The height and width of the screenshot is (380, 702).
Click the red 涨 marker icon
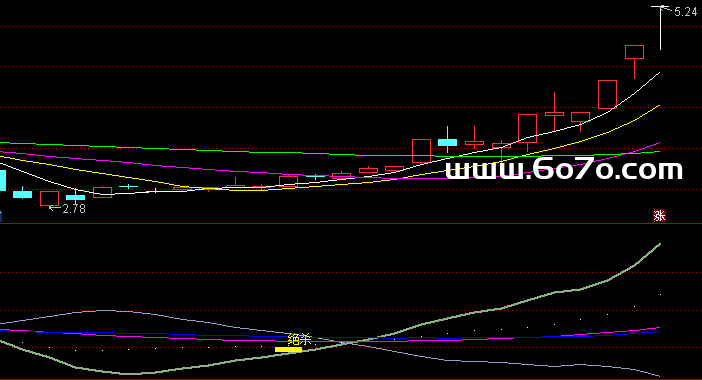point(659,216)
